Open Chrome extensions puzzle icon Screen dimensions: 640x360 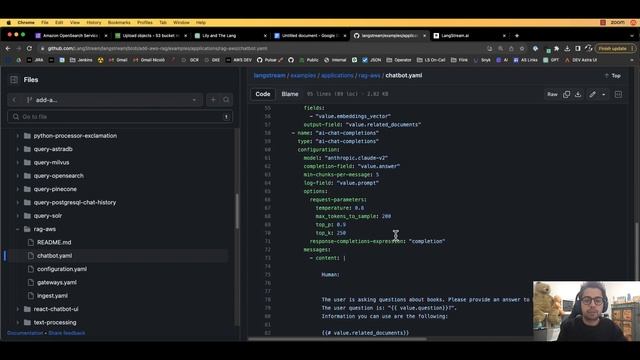[x=556, y=48]
